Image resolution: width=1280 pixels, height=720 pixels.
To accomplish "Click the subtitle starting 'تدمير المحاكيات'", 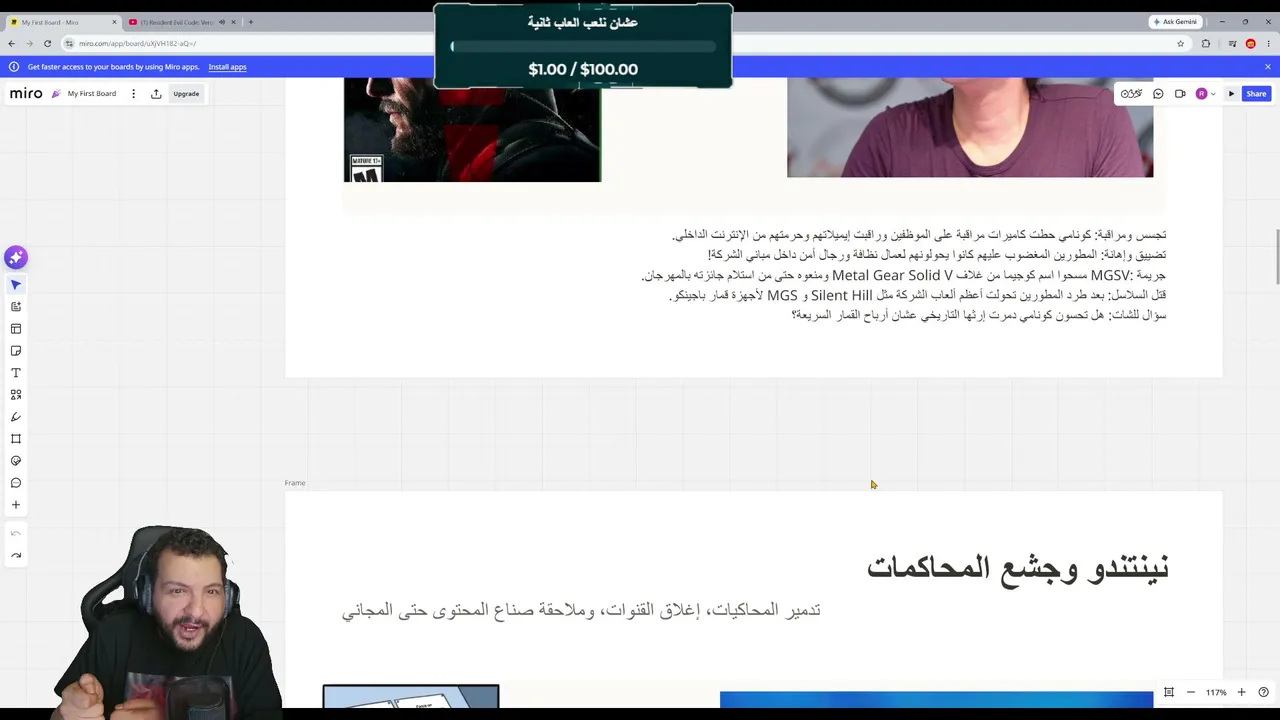I will click(581, 610).
